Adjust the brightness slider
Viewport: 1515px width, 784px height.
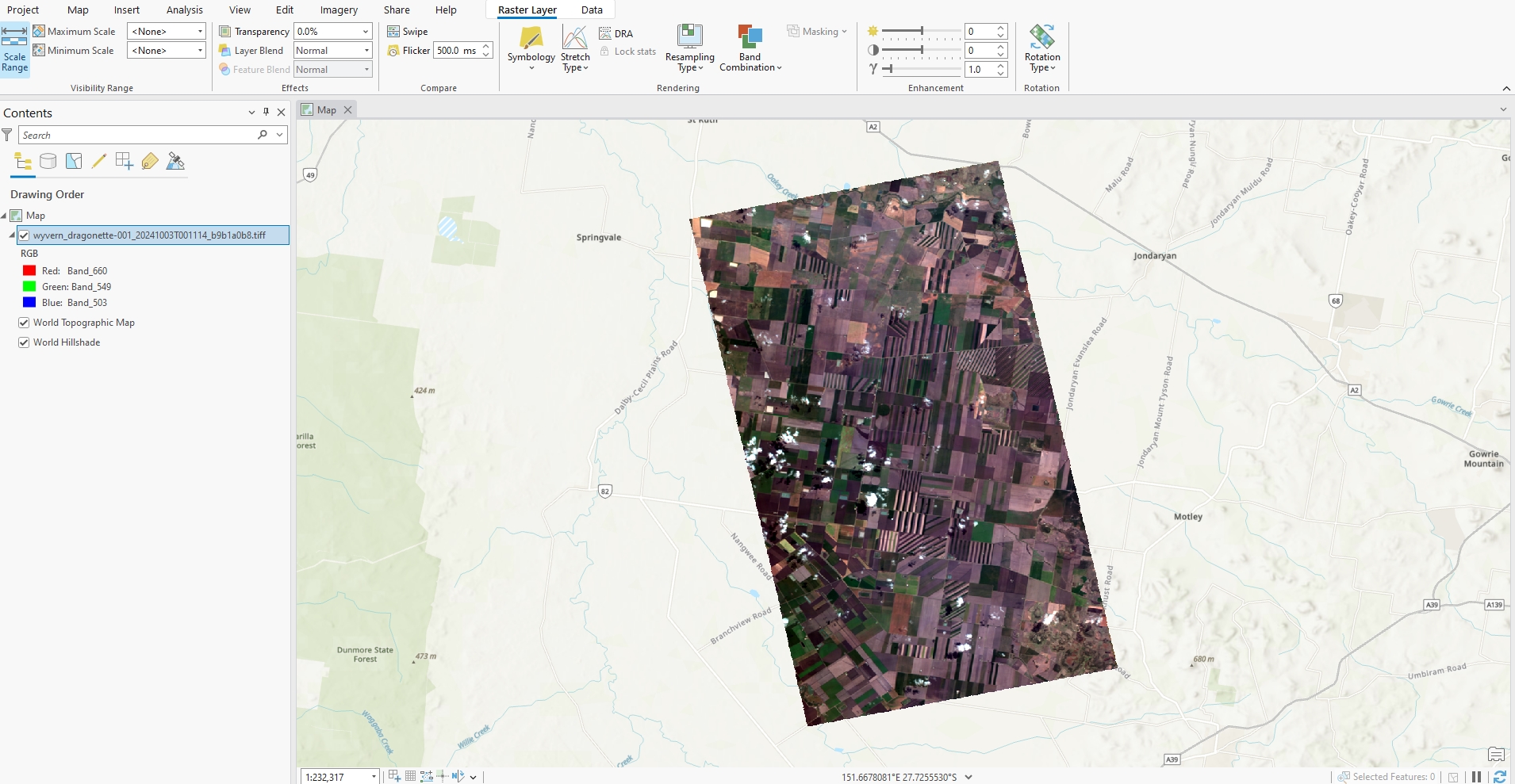tap(921, 31)
